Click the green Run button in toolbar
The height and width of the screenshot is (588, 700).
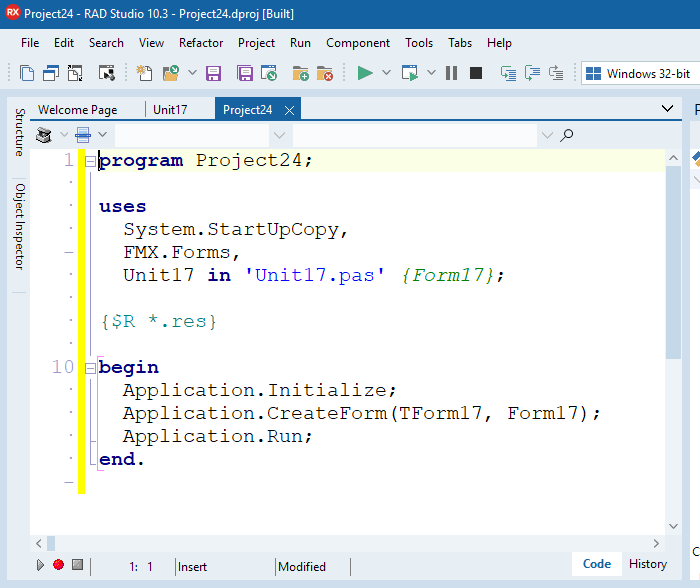click(x=365, y=73)
